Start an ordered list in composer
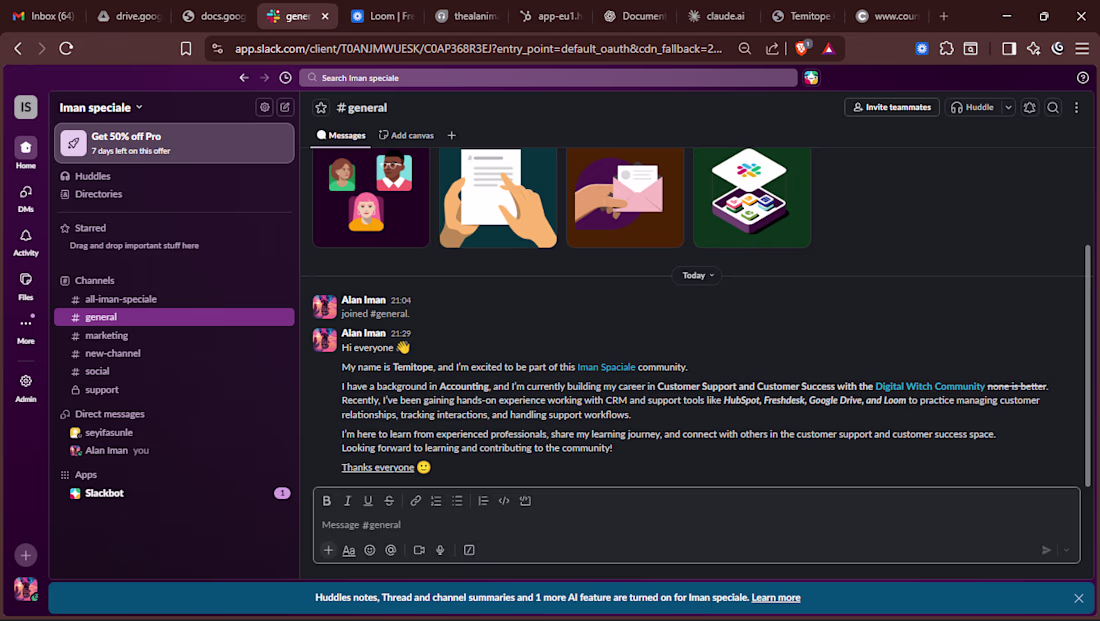 coord(436,501)
